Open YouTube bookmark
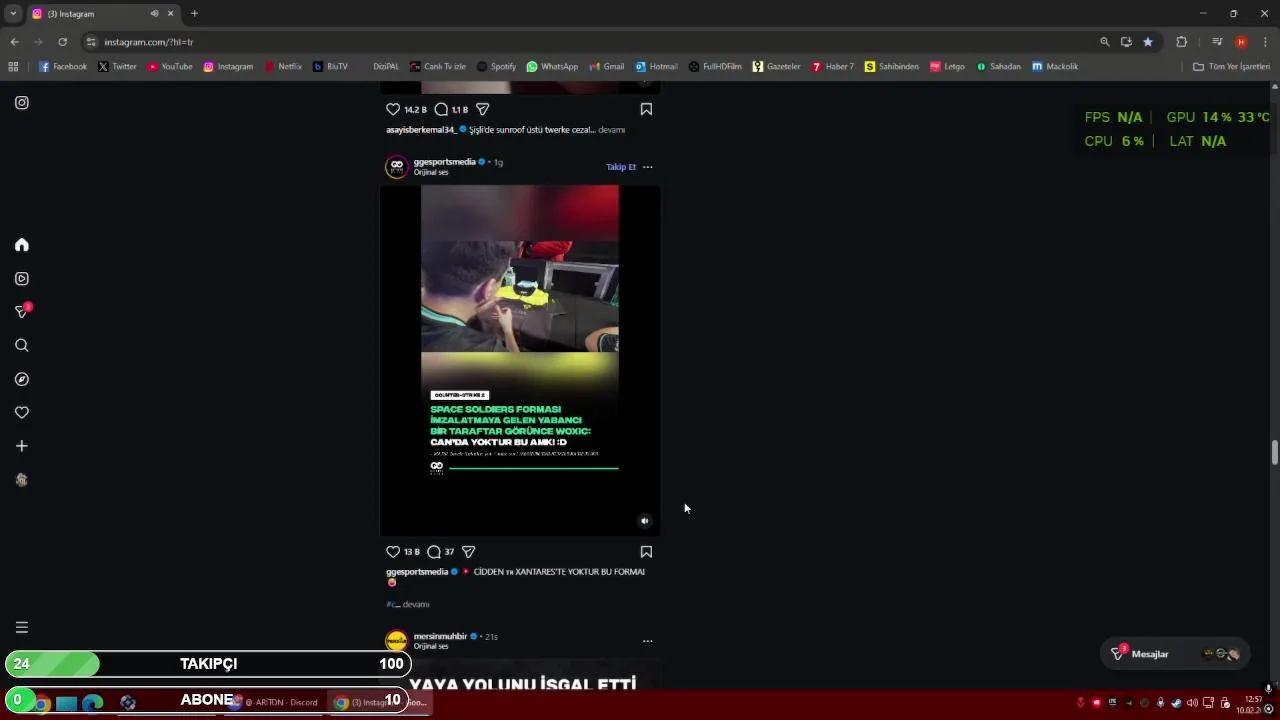 pos(170,67)
